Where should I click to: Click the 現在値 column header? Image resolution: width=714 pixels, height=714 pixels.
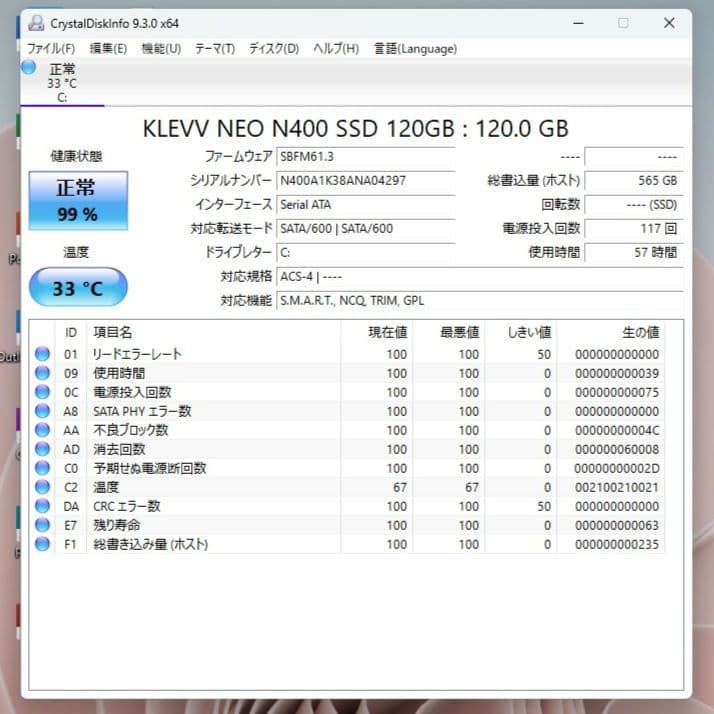pyautogui.click(x=377, y=332)
